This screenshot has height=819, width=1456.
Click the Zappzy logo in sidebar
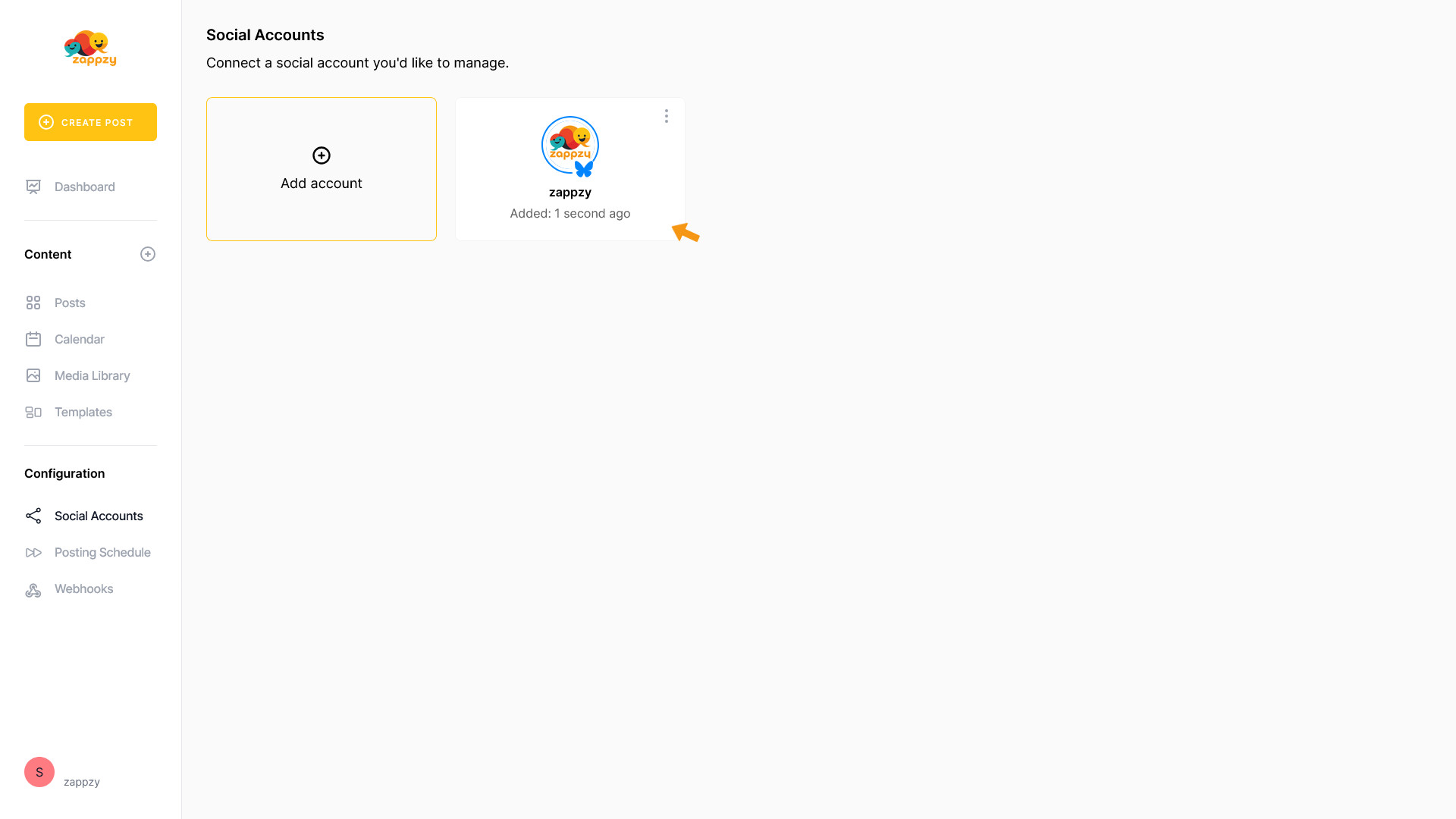pos(90,48)
